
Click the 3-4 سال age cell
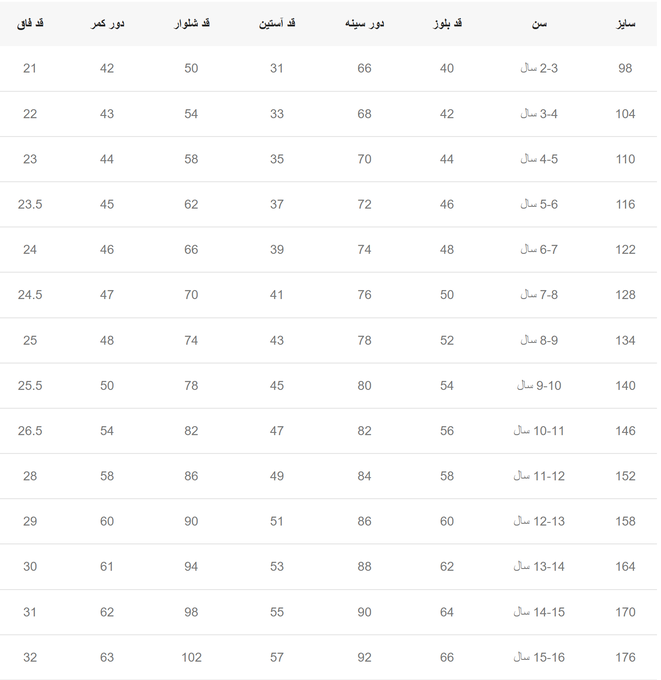pos(539,114)
